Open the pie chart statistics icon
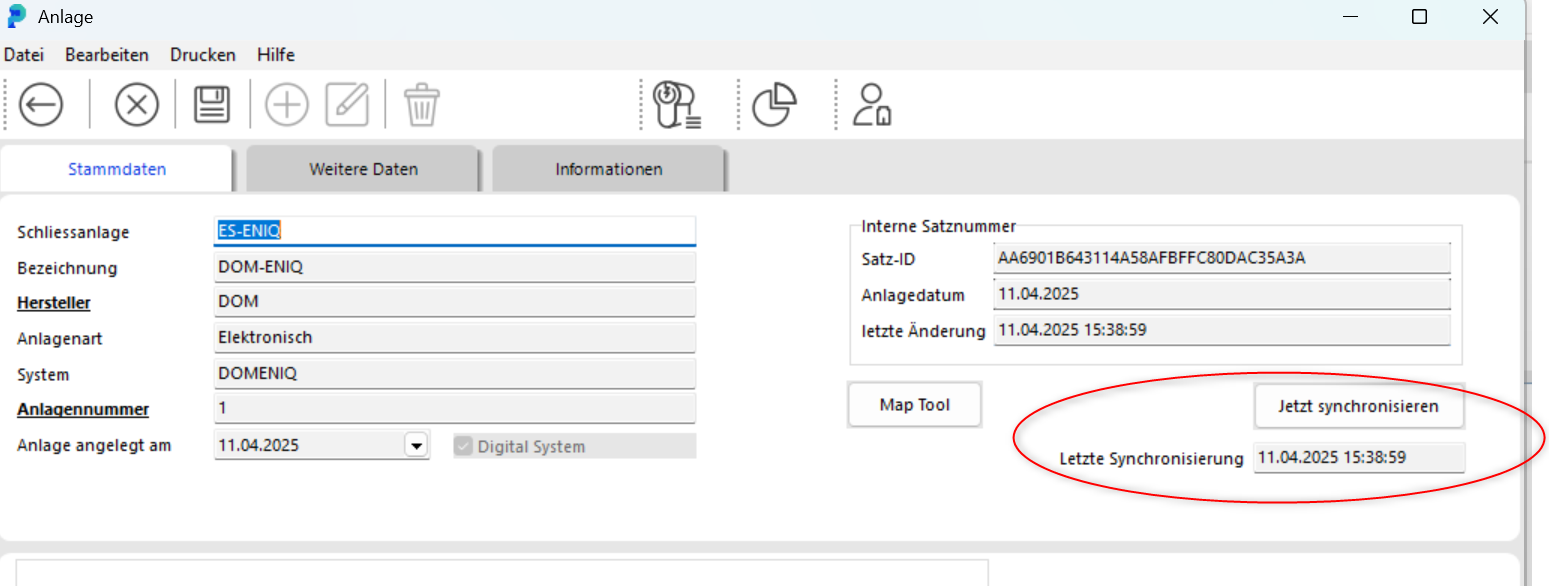This screenshot has width=1549, height=586. tap(774, 104)
